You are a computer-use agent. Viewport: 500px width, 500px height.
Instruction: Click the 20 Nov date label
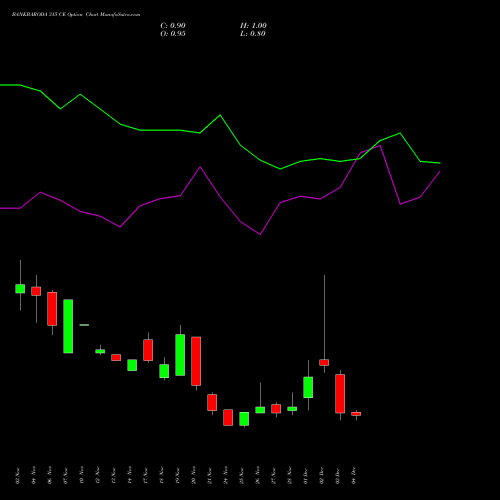[194, 476]
